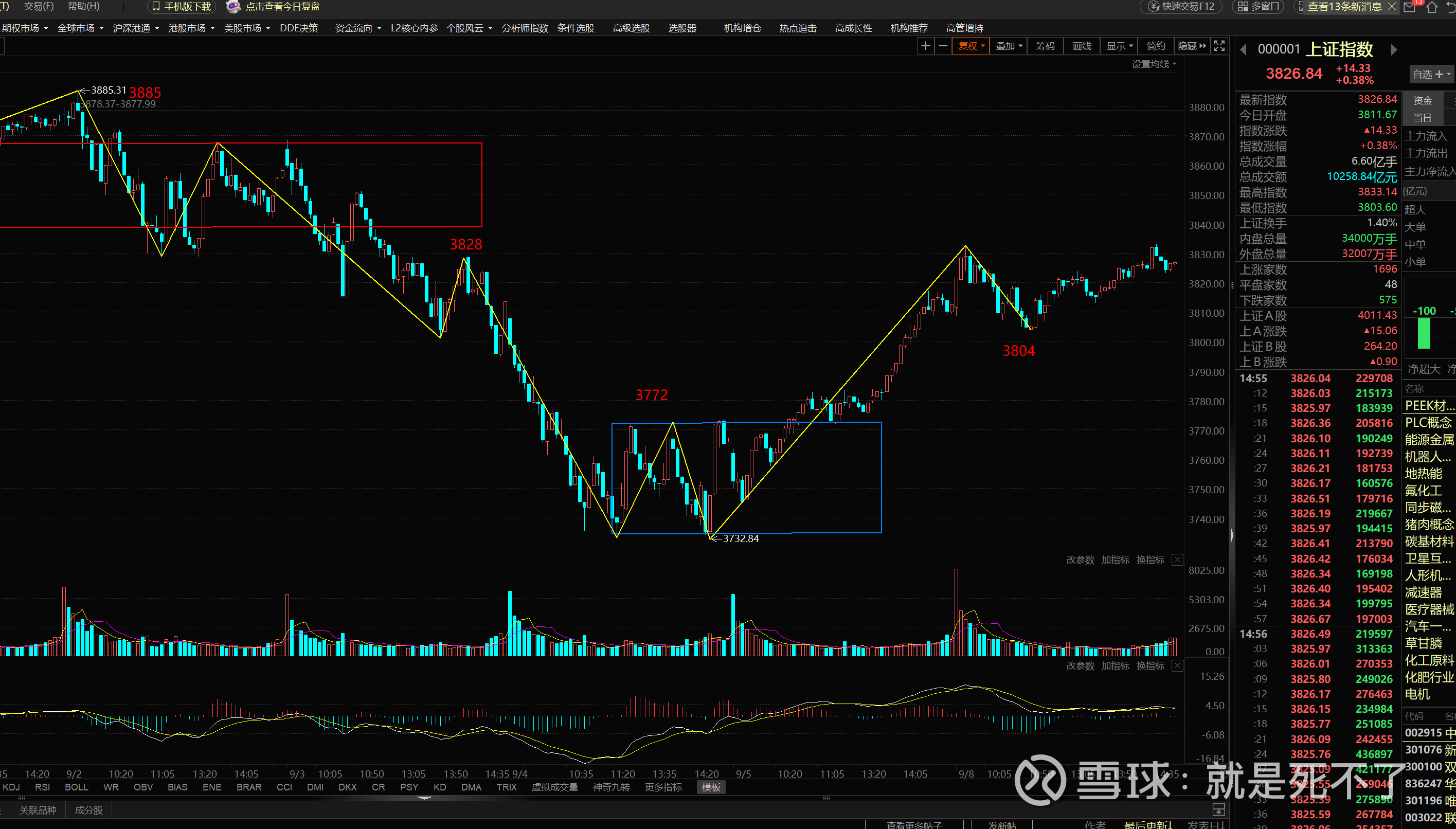Toggle the 筹码 chip distribution view
Screen dimensions: 1456x829
point(1045,46)
